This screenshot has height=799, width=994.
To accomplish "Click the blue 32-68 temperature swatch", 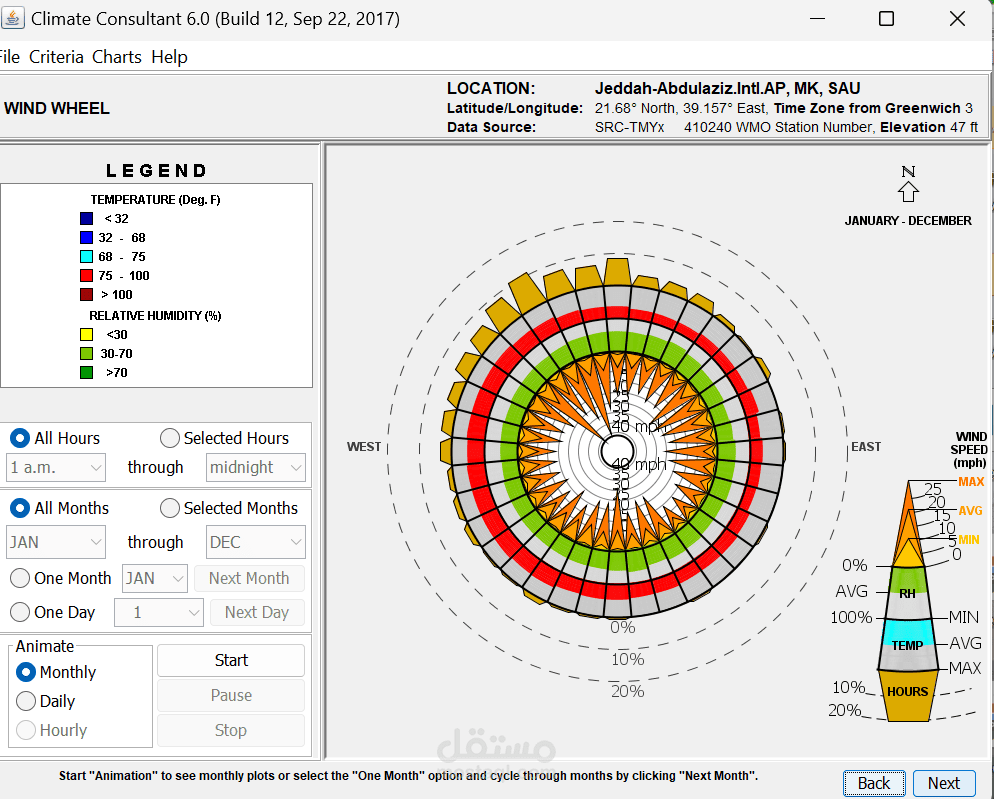I will coord(87,238).
